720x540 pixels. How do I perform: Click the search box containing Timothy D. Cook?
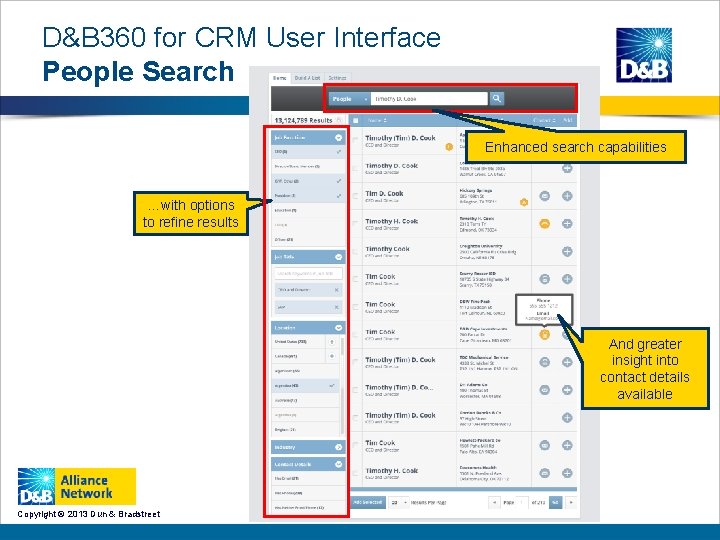pos(429,99)
